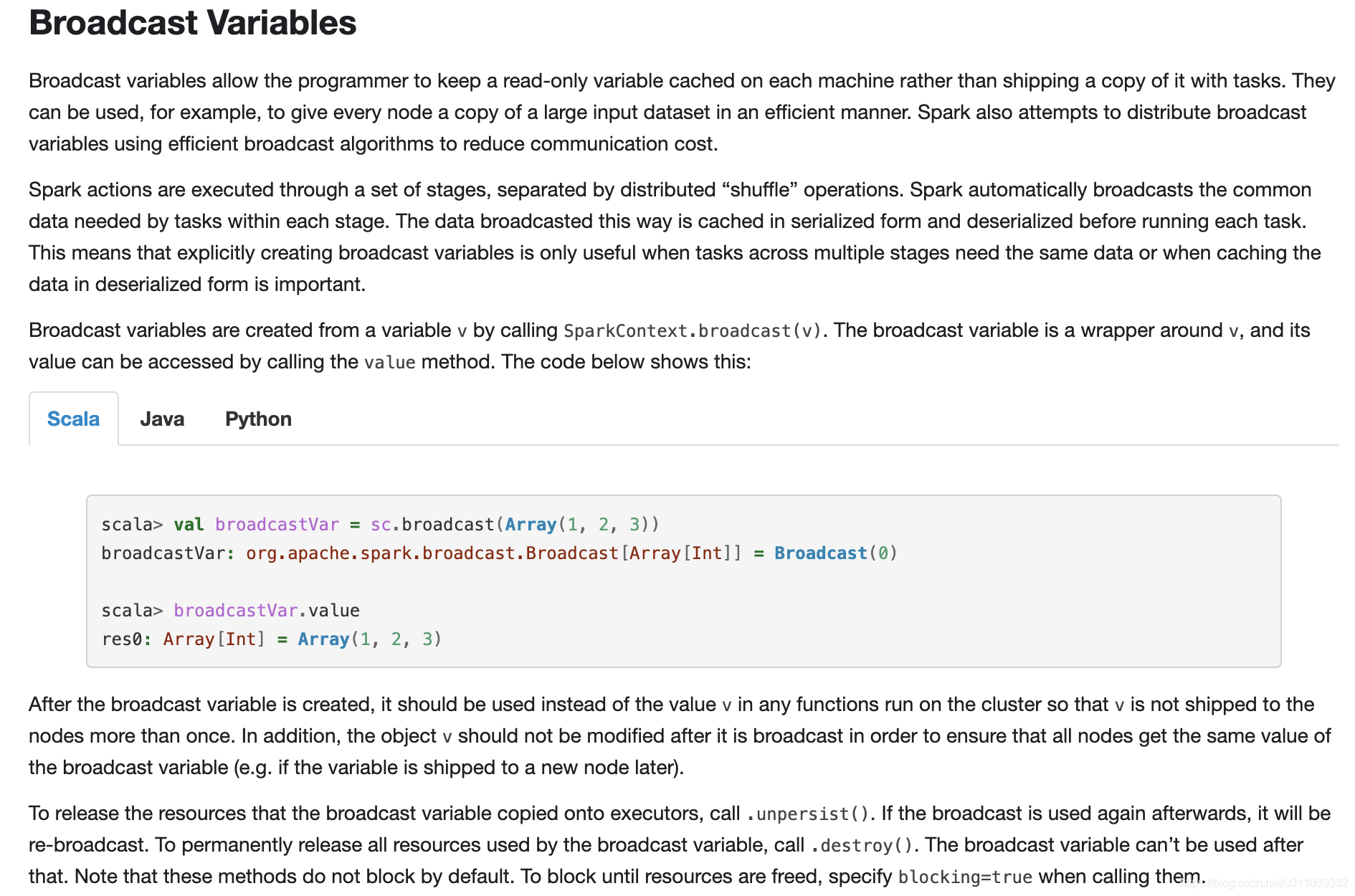Click the paragraph starting 'Spark actions are executed'

pos(675,237)
